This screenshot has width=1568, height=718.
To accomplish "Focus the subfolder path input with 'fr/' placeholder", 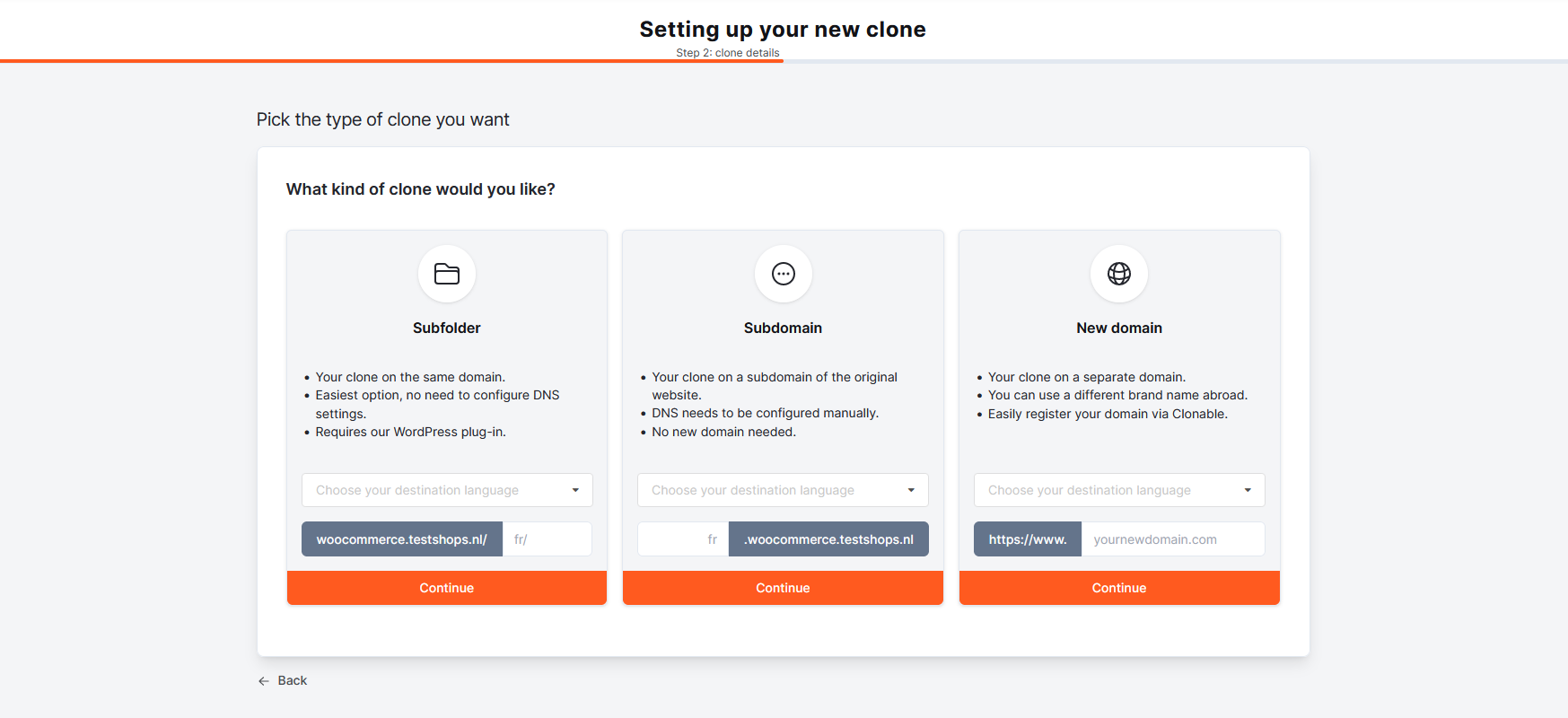I will [547, 539].
